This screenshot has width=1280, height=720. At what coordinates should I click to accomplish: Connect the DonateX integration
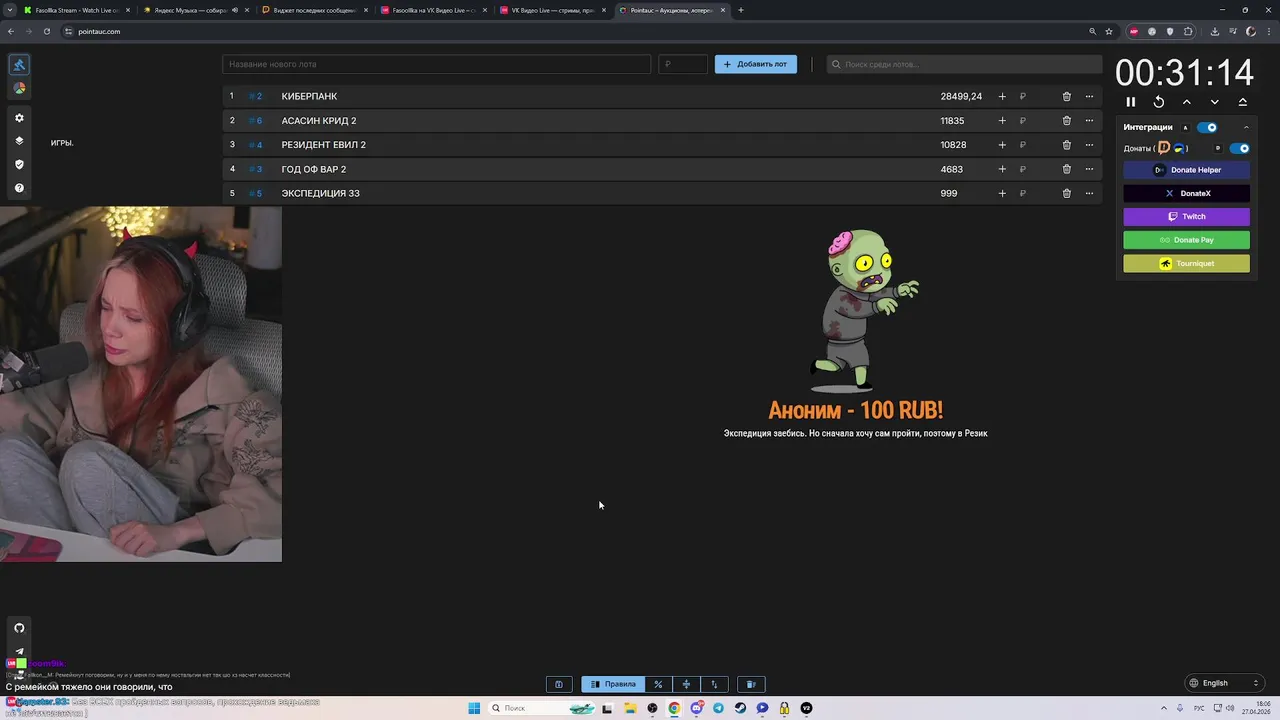[x=1186, y=193]
